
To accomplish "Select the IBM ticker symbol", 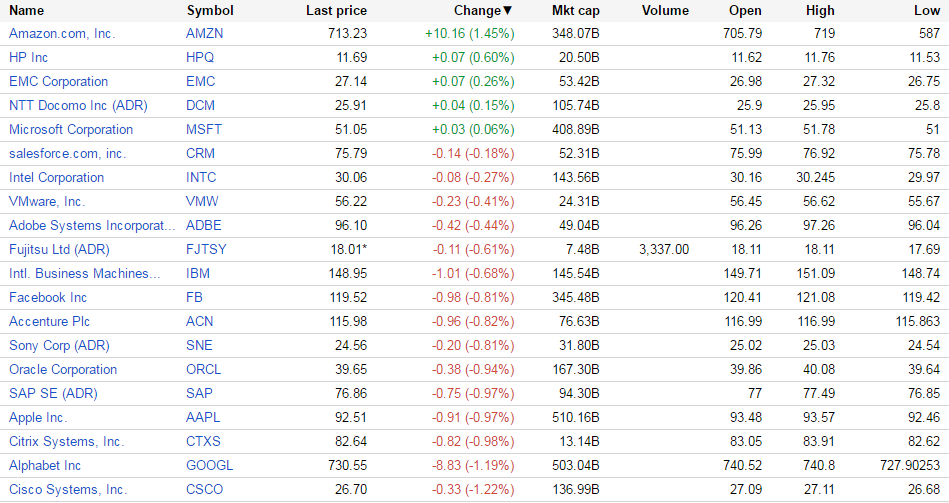I will (x=198, y=273).
